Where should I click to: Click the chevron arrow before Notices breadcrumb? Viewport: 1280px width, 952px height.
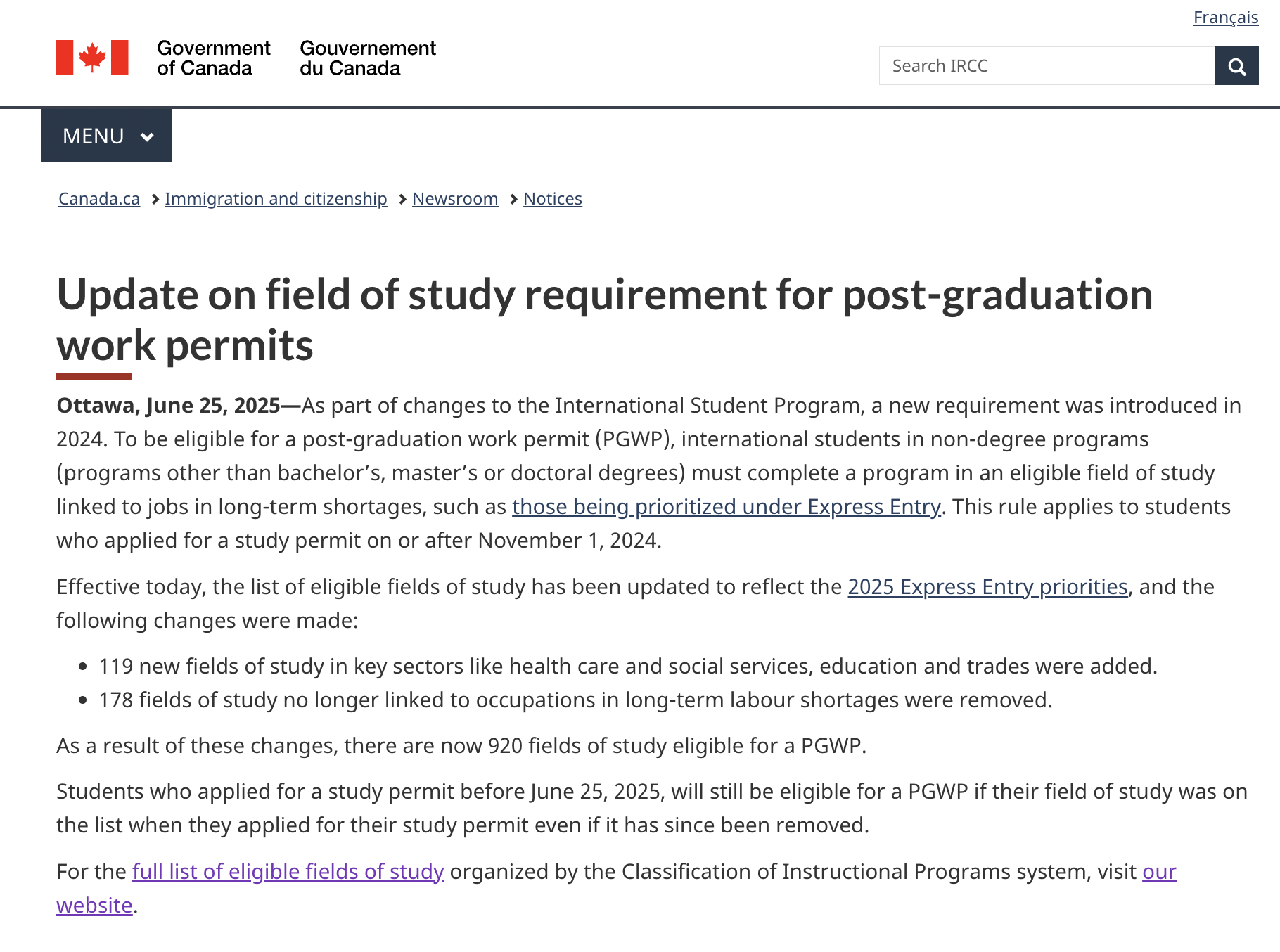(x=513, y=200)
